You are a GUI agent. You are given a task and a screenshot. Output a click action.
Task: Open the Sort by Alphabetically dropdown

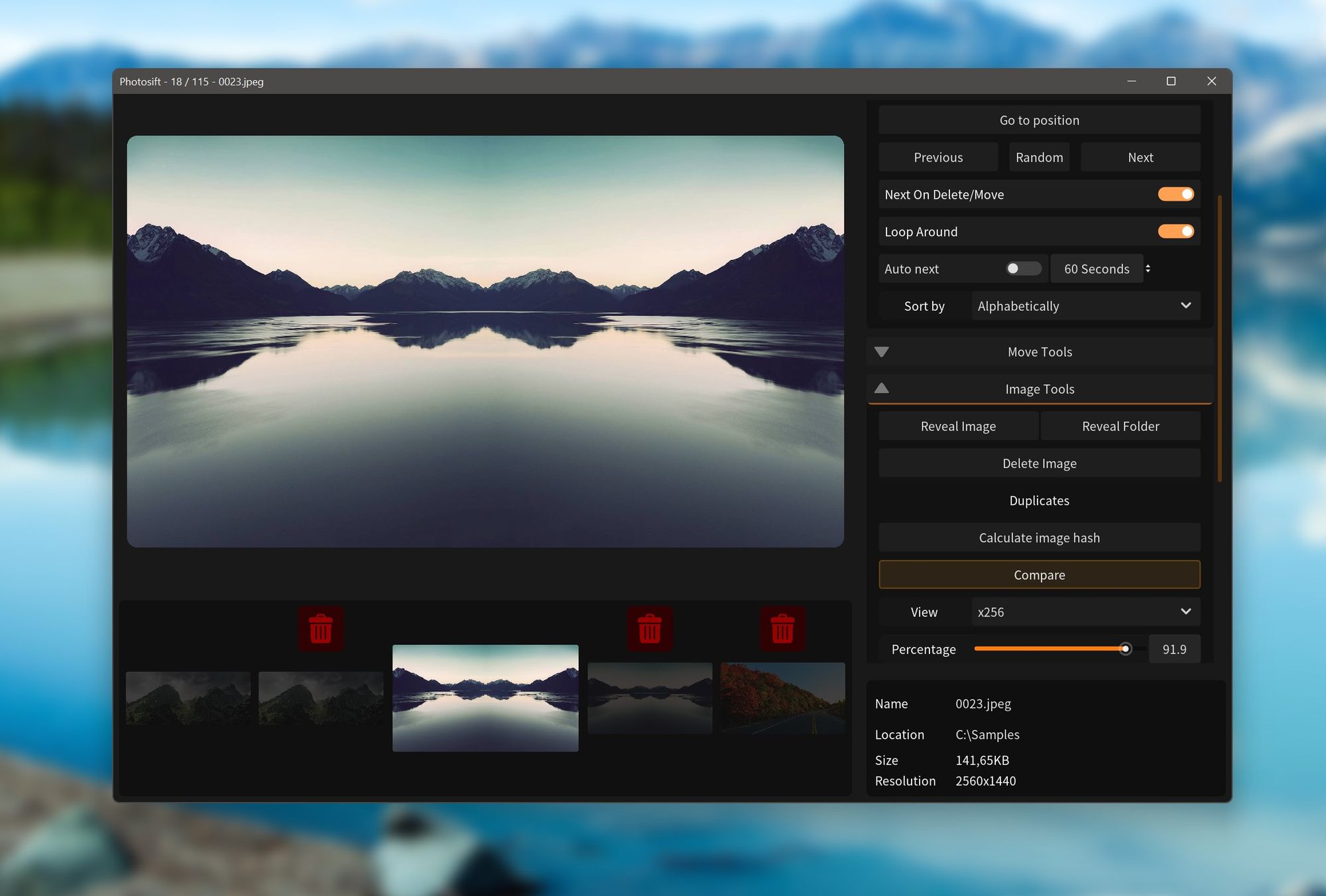tap(1086, 306)
